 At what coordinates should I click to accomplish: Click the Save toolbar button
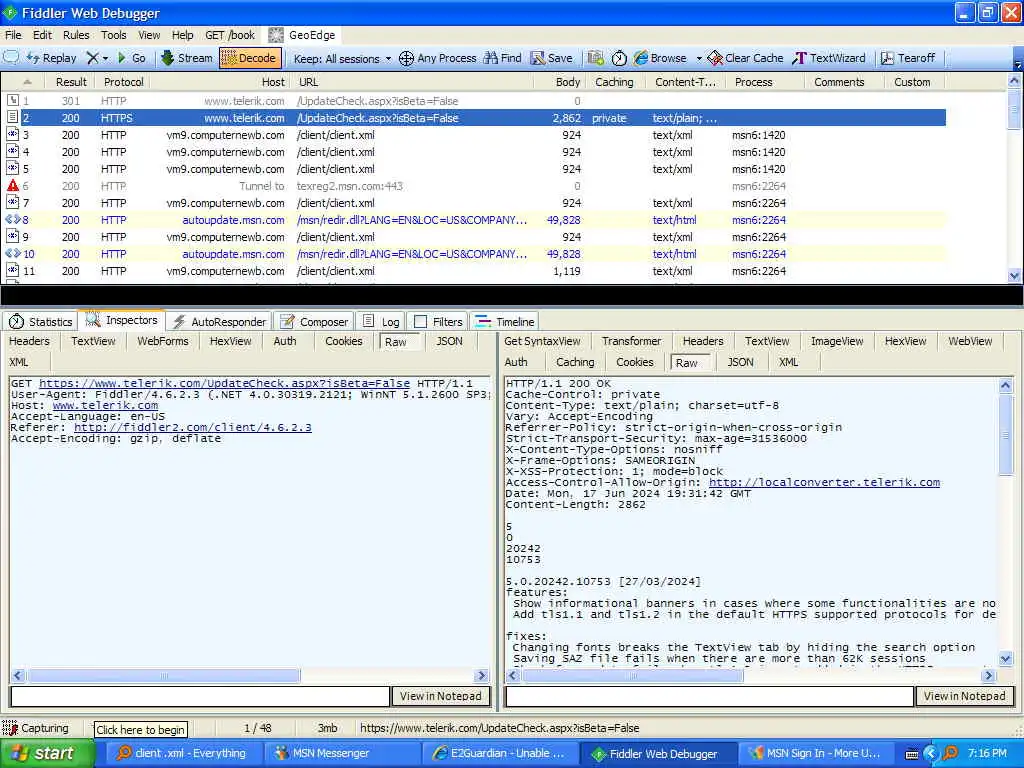click(x=552, y=58)
